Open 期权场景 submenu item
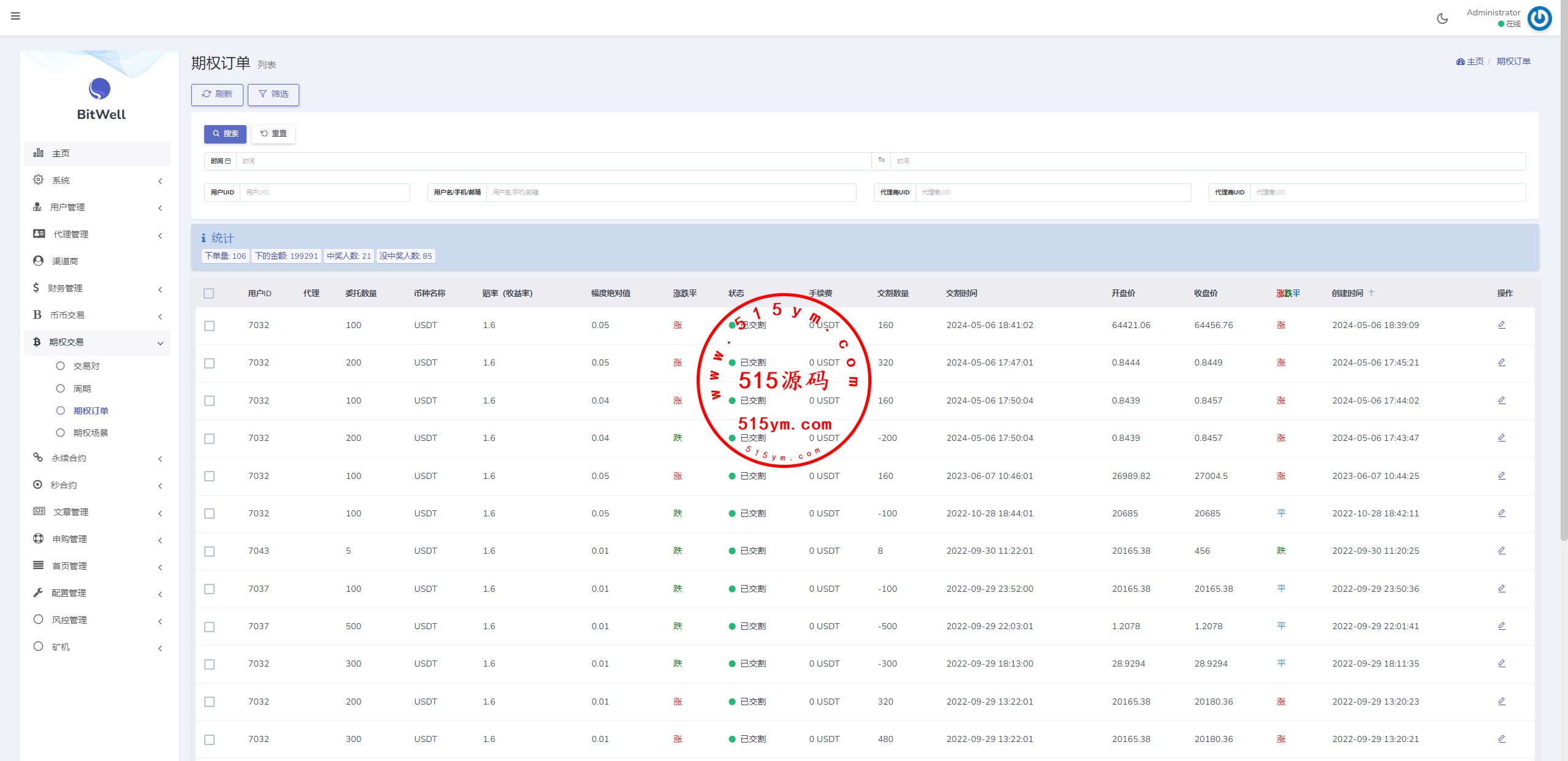This screenshot has height=761, width=1568. (x=90, y=433)
